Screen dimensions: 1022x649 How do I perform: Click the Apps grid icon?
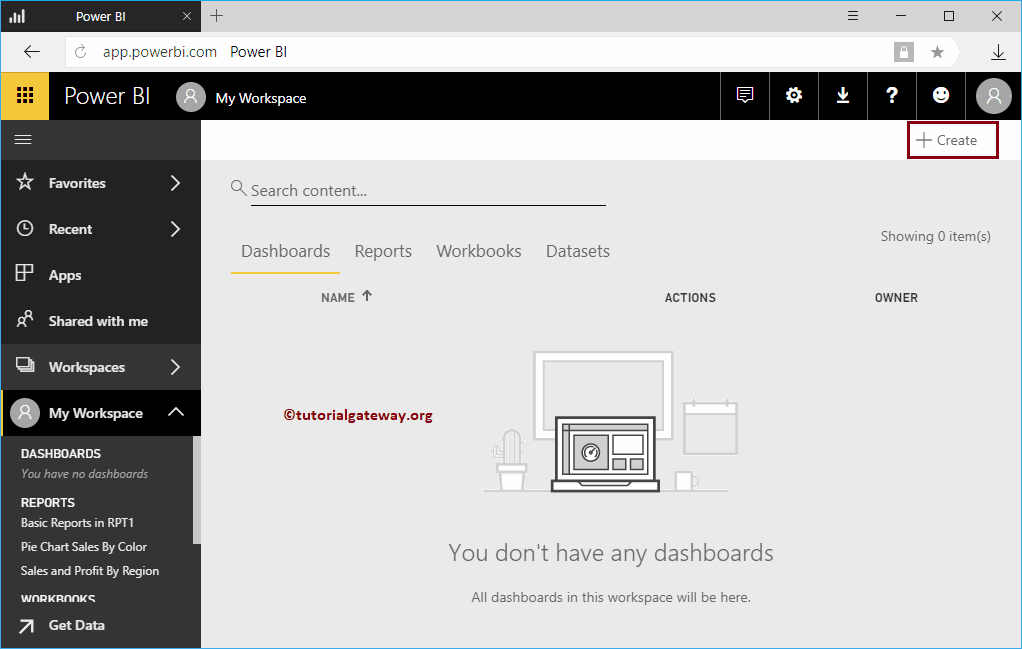(25, 273)
